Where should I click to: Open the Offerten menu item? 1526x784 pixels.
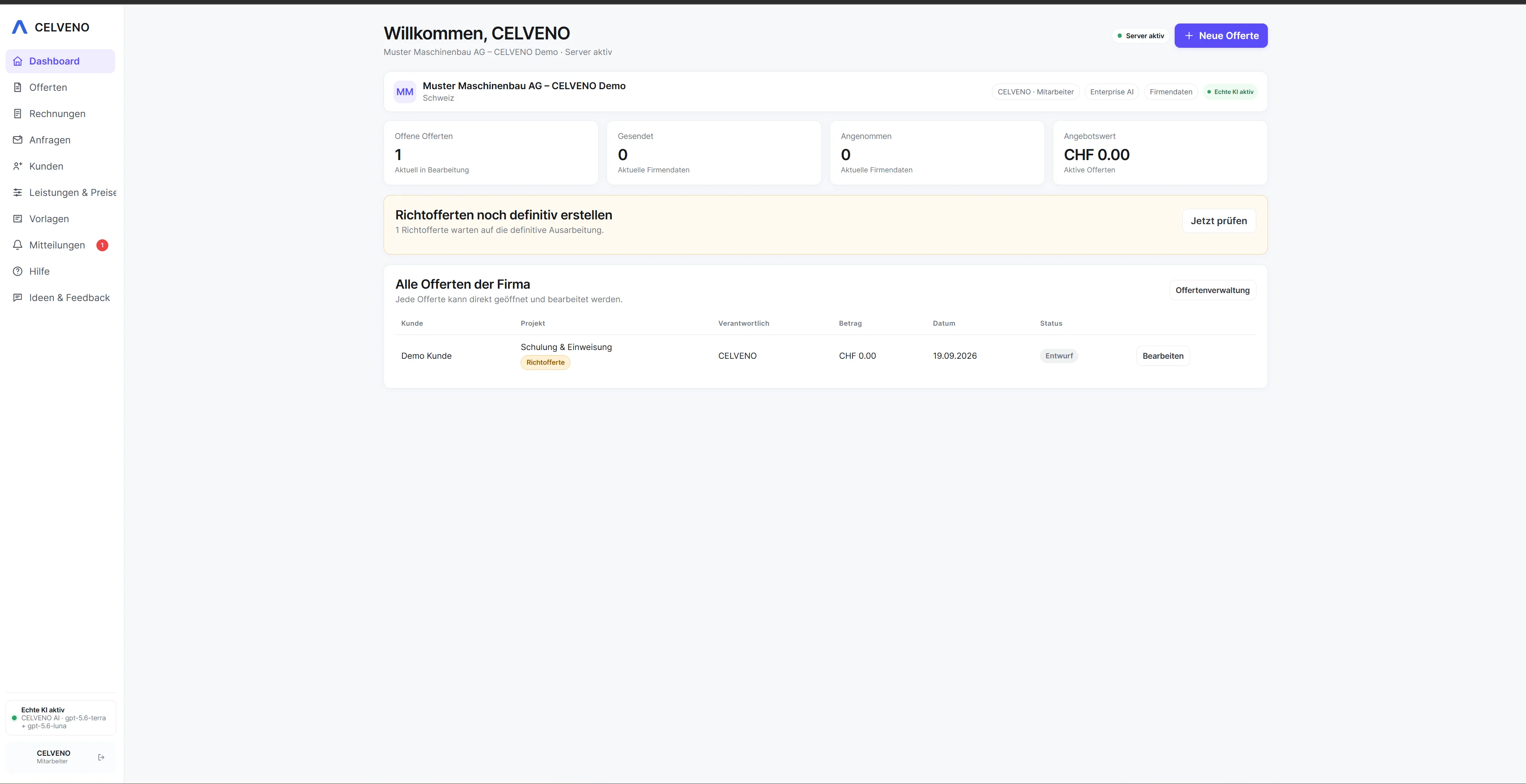click(61, 88)
